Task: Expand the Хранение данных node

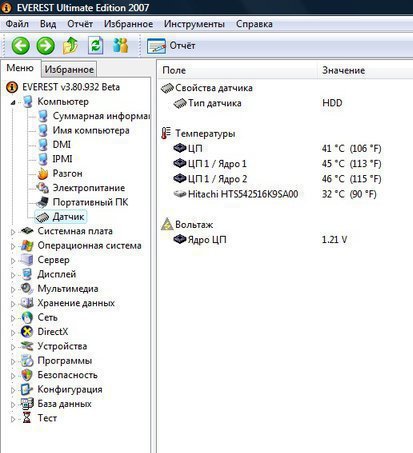Action: click(x=13, y=304)
